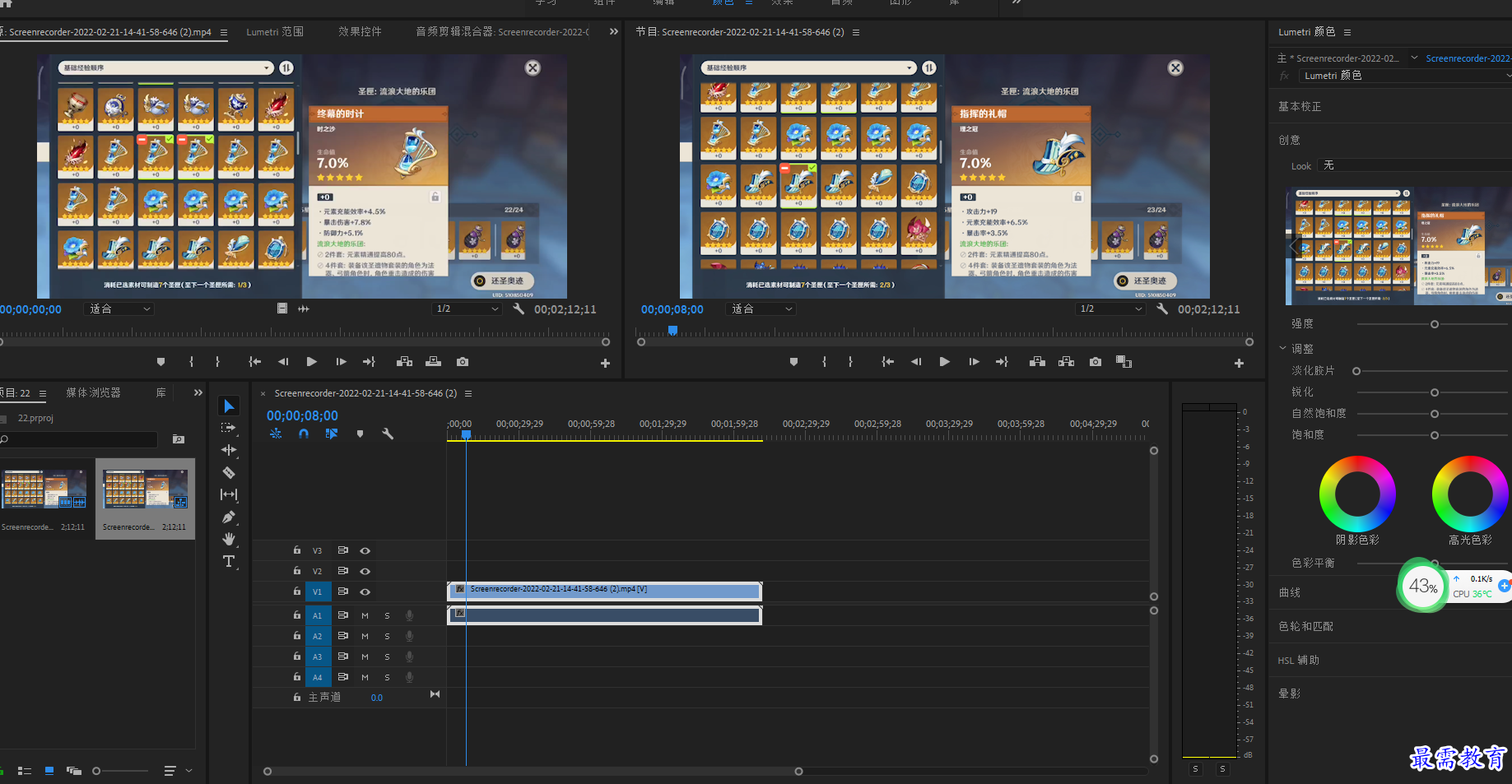Select the Pen tool
The height and width of the screenshot is (784, 1512).
click(x=229, y=517)
